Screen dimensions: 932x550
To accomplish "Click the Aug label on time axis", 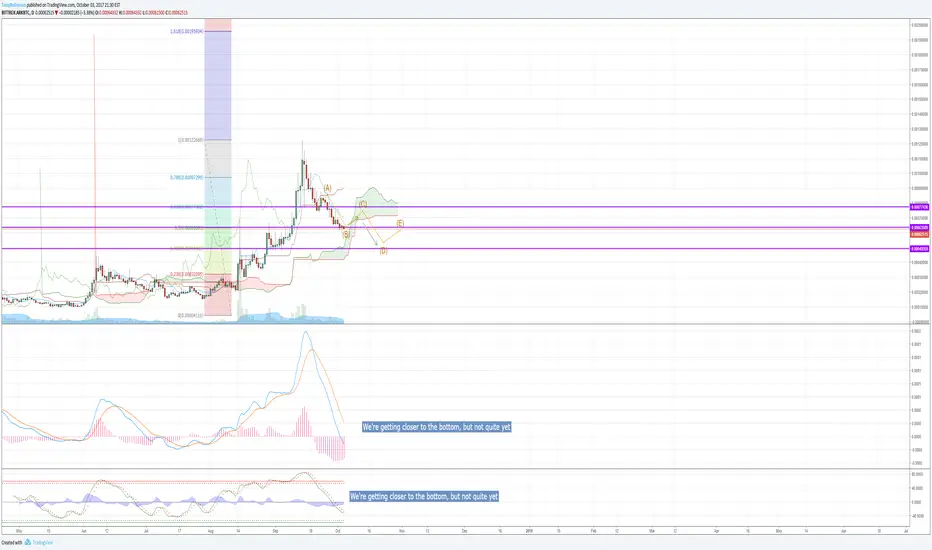I will [210, 530].
